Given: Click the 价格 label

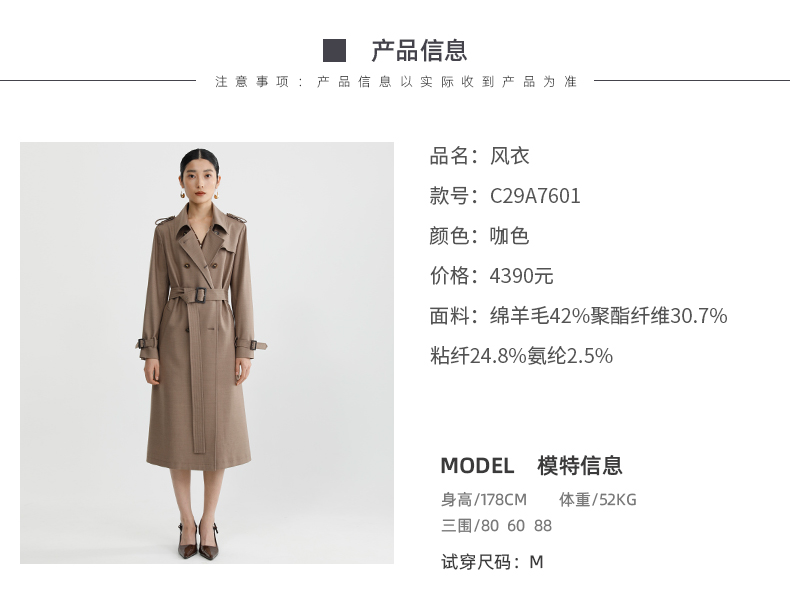Looking at the screenshot, I should click(x=449, y=276).
